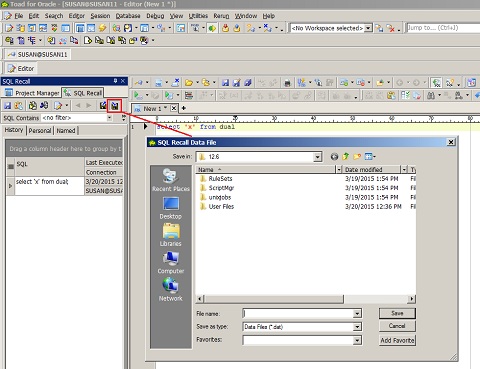Viewport: 480px width, 369px height.
Task: Click the Save SQL Recall data file icon
Action: pyautogui.click(x=115, y=106)
